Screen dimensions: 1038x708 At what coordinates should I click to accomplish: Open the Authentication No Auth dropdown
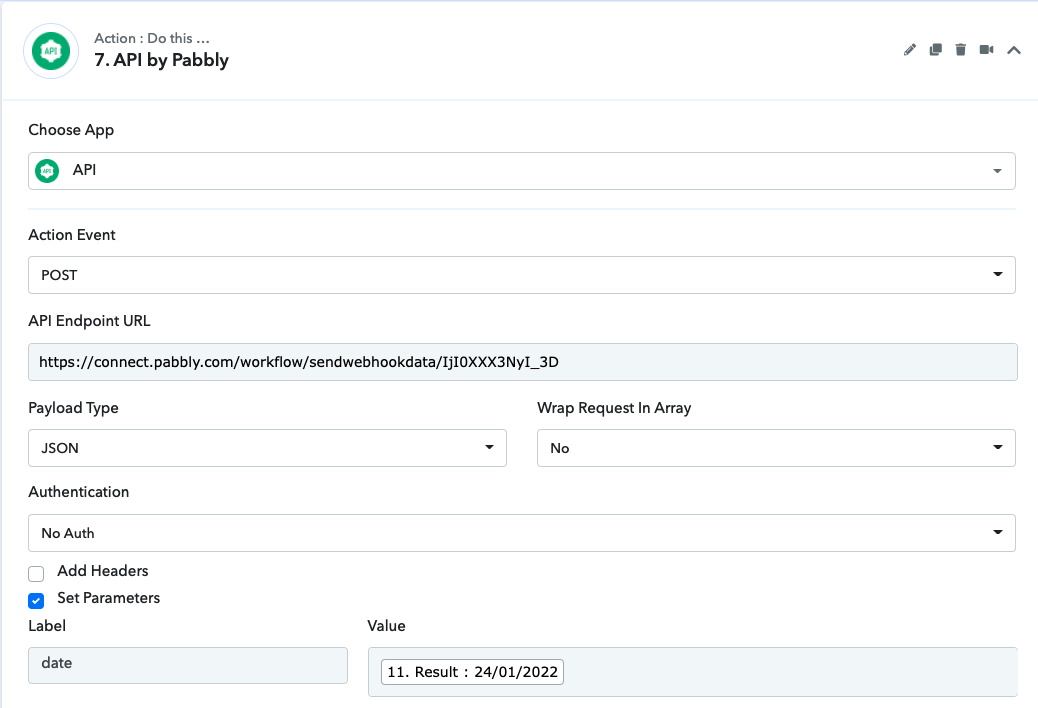coord(522,533)
